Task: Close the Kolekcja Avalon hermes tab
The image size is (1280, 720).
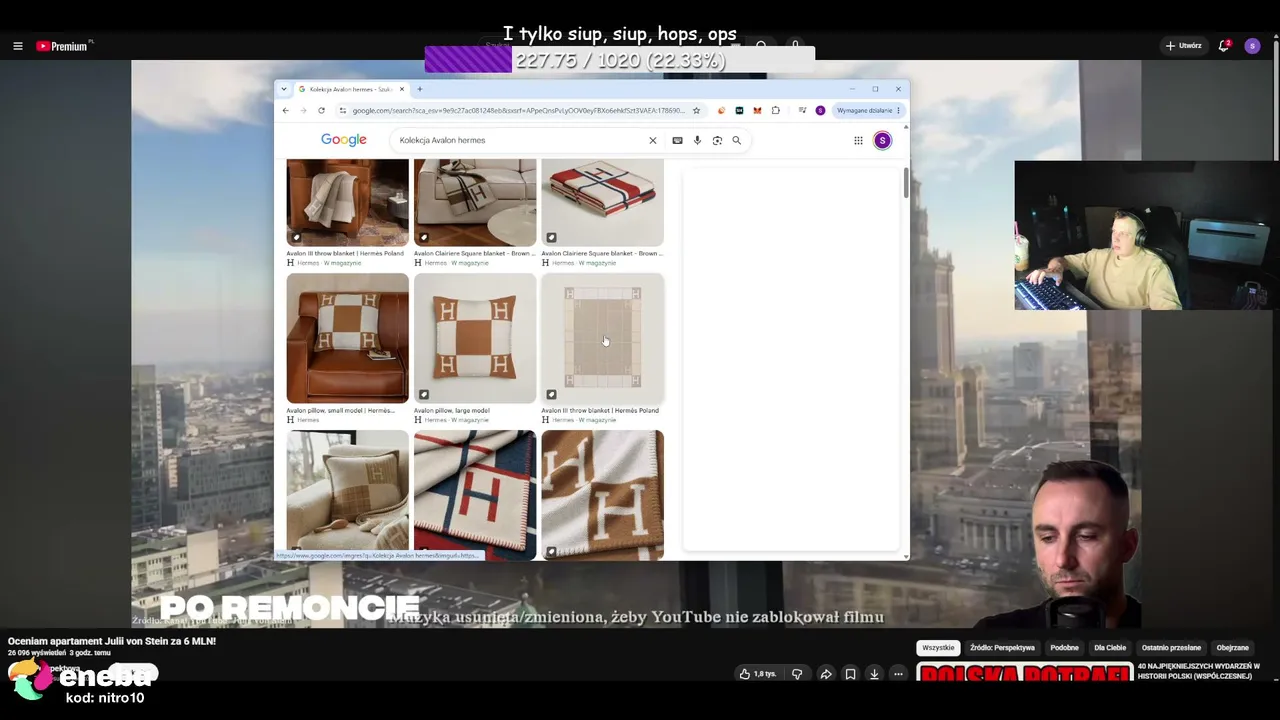Action: tap(402, 89)
